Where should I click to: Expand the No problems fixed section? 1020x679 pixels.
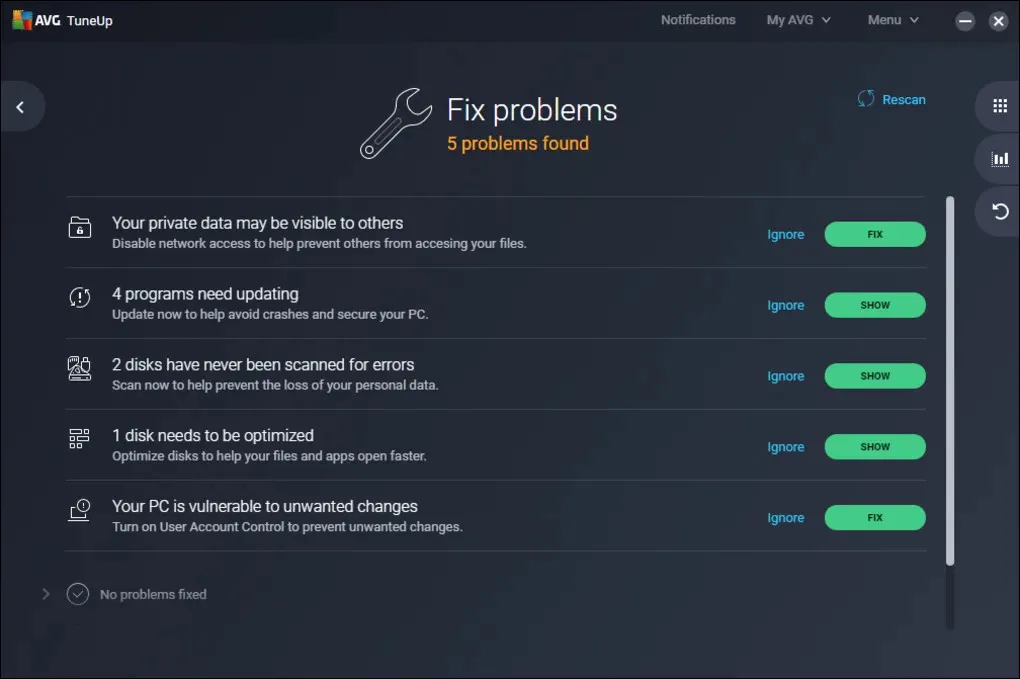tap(45, 594)
